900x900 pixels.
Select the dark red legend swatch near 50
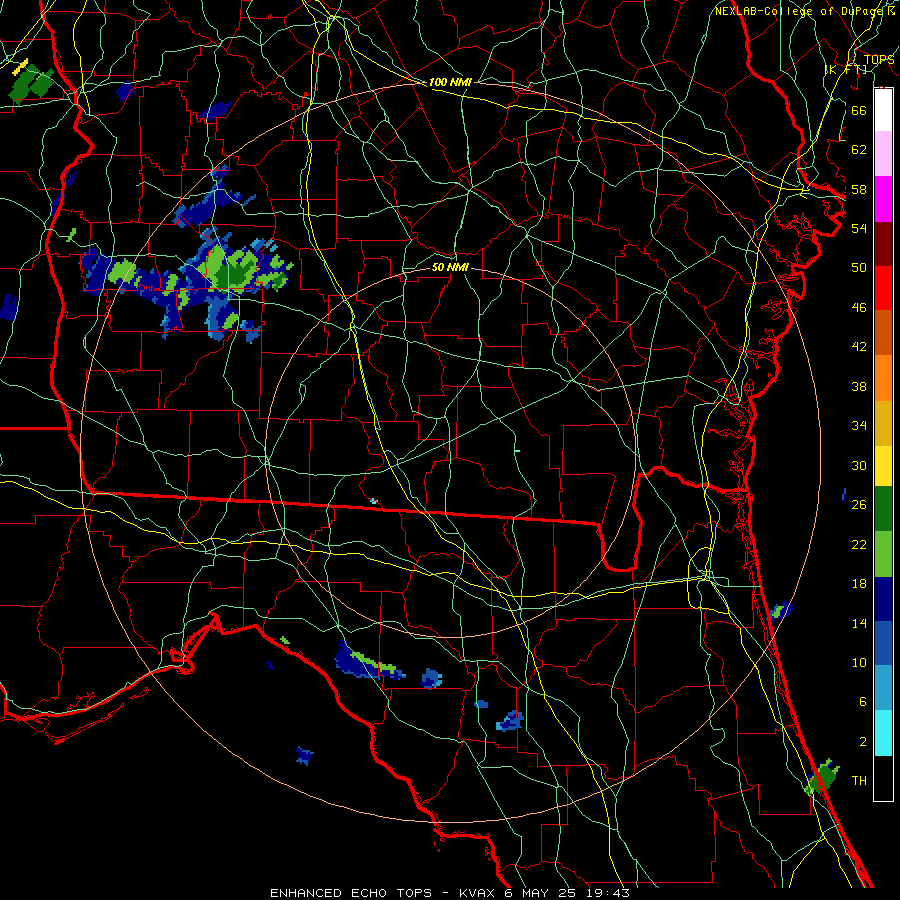coord(883,244)
